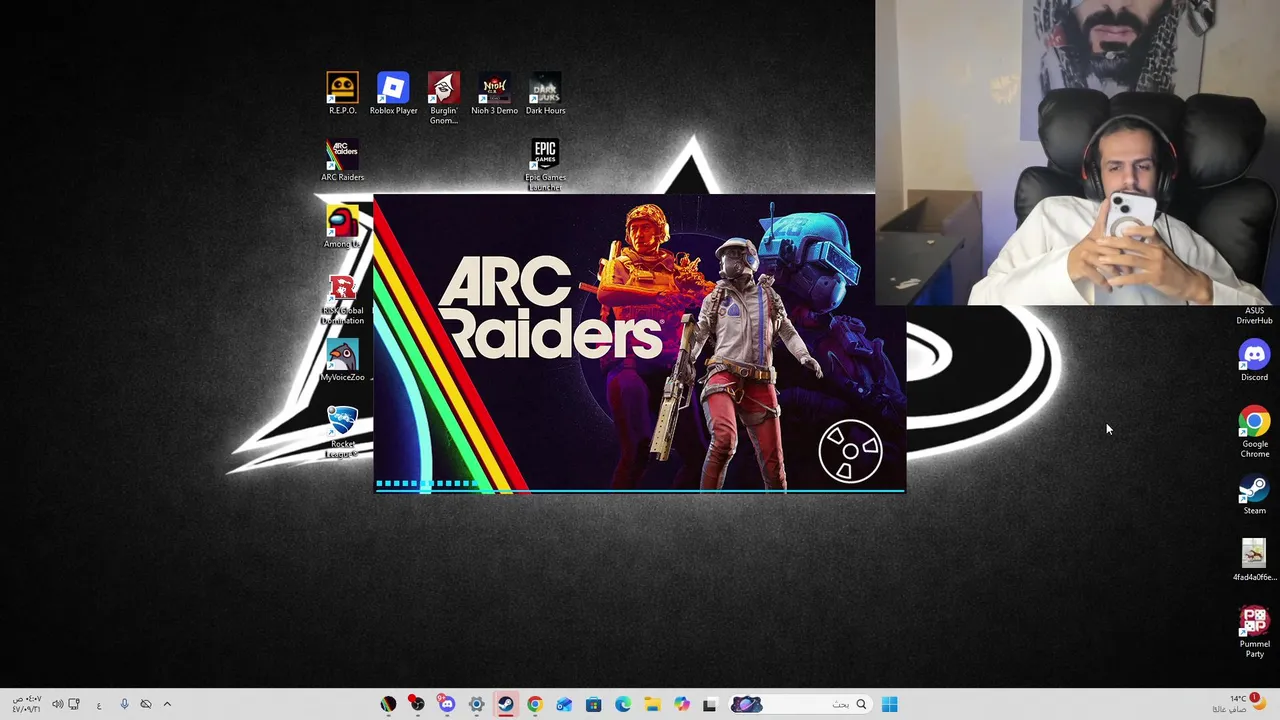Viewport: 1280px width, 720px height.
Task: Click the taskbar search box
Action: 800,704
